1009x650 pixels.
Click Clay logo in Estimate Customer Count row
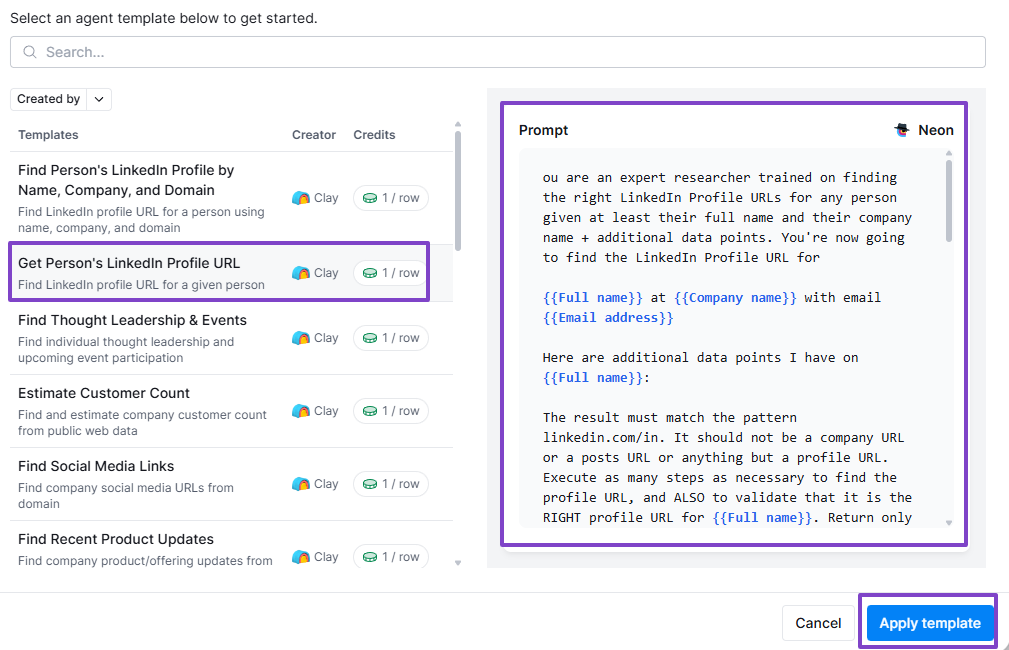pos(301,411)
